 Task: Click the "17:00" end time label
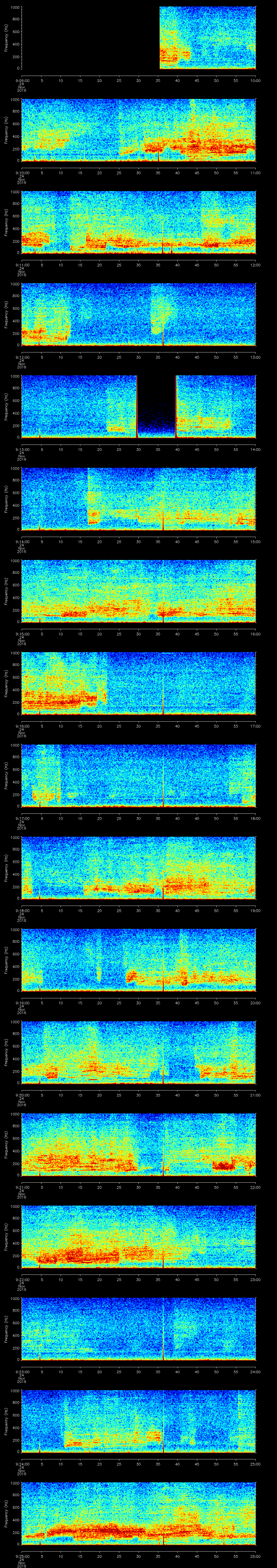tap(255, 726)
